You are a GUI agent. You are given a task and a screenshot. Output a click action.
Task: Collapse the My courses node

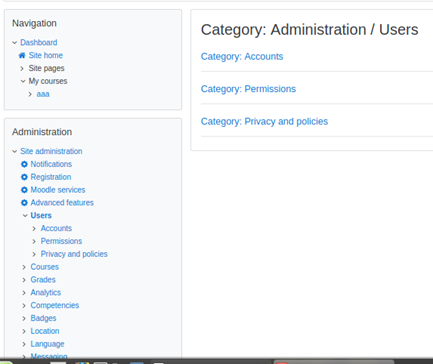click(x=23, y=81)
